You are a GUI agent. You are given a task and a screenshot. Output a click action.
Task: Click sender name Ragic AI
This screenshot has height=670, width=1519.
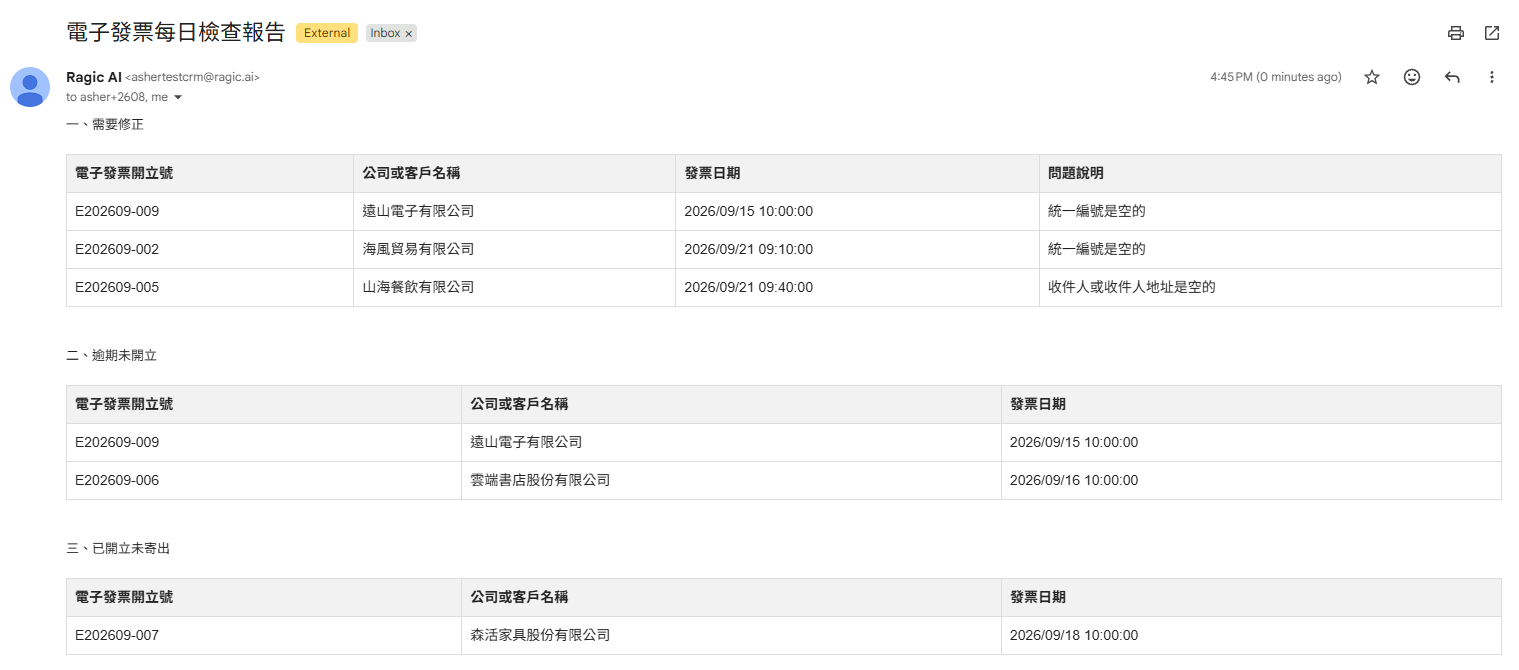[94, 77]
